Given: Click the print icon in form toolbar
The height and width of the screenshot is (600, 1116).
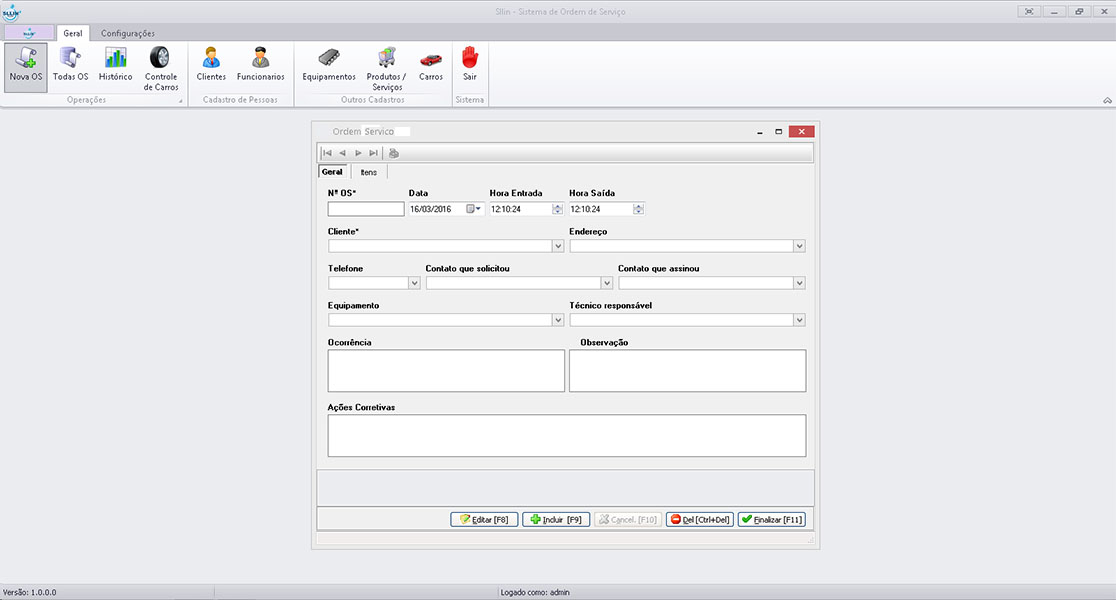Looking at the screenshot, I should [x=394, y=153].
